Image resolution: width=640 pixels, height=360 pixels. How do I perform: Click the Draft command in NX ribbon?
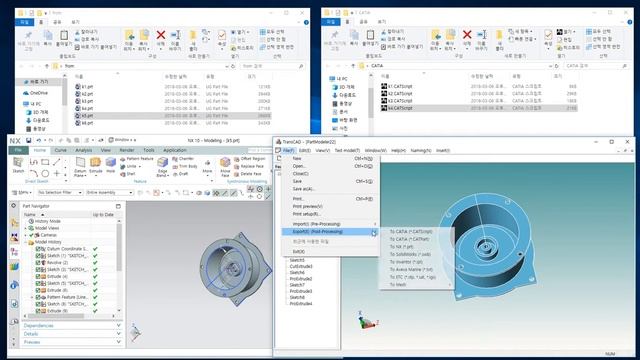[x=180, y=173]
